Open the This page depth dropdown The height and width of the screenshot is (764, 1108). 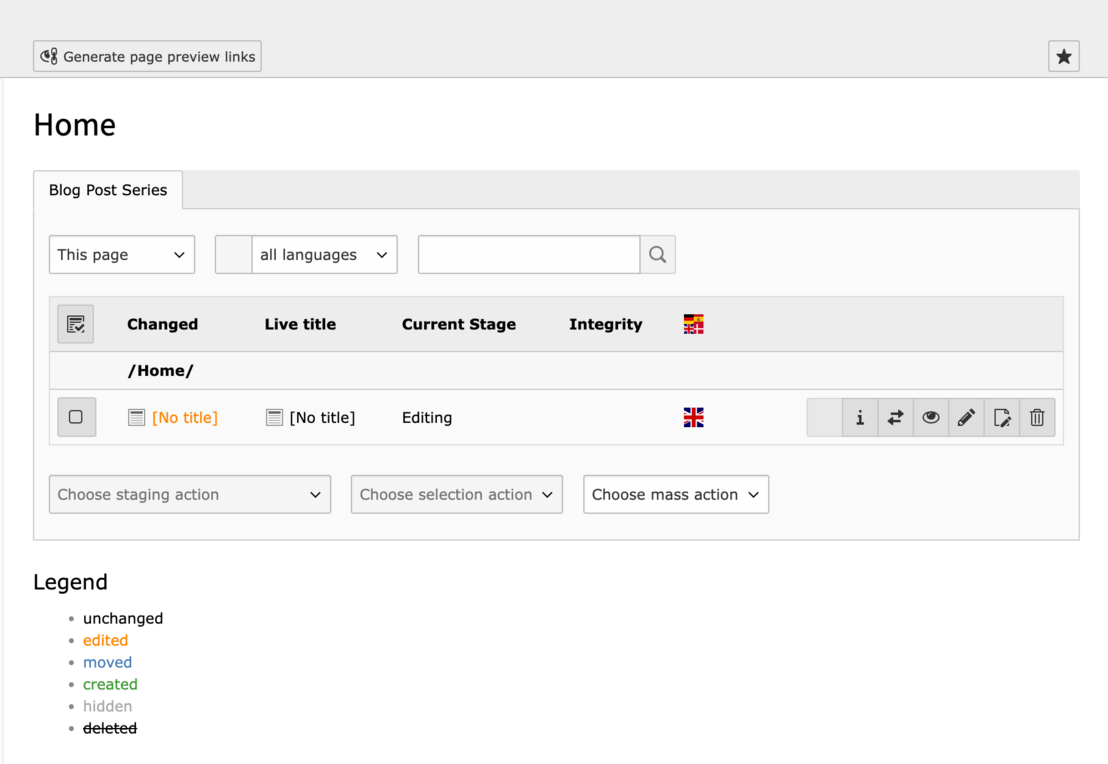tap(121, 254)
